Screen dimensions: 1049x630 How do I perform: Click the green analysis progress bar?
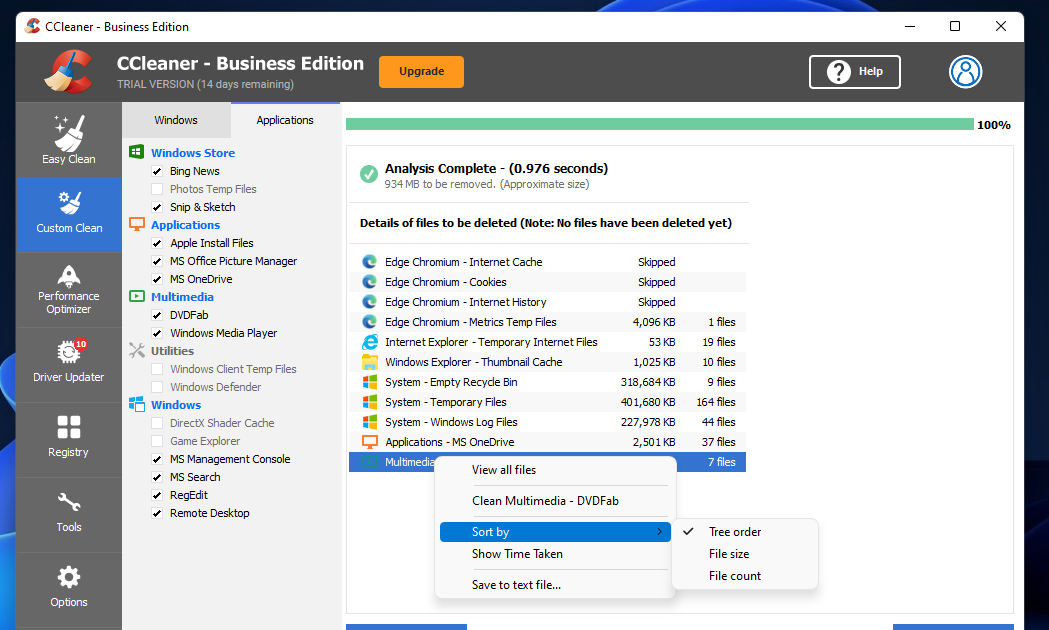[660, 124]
